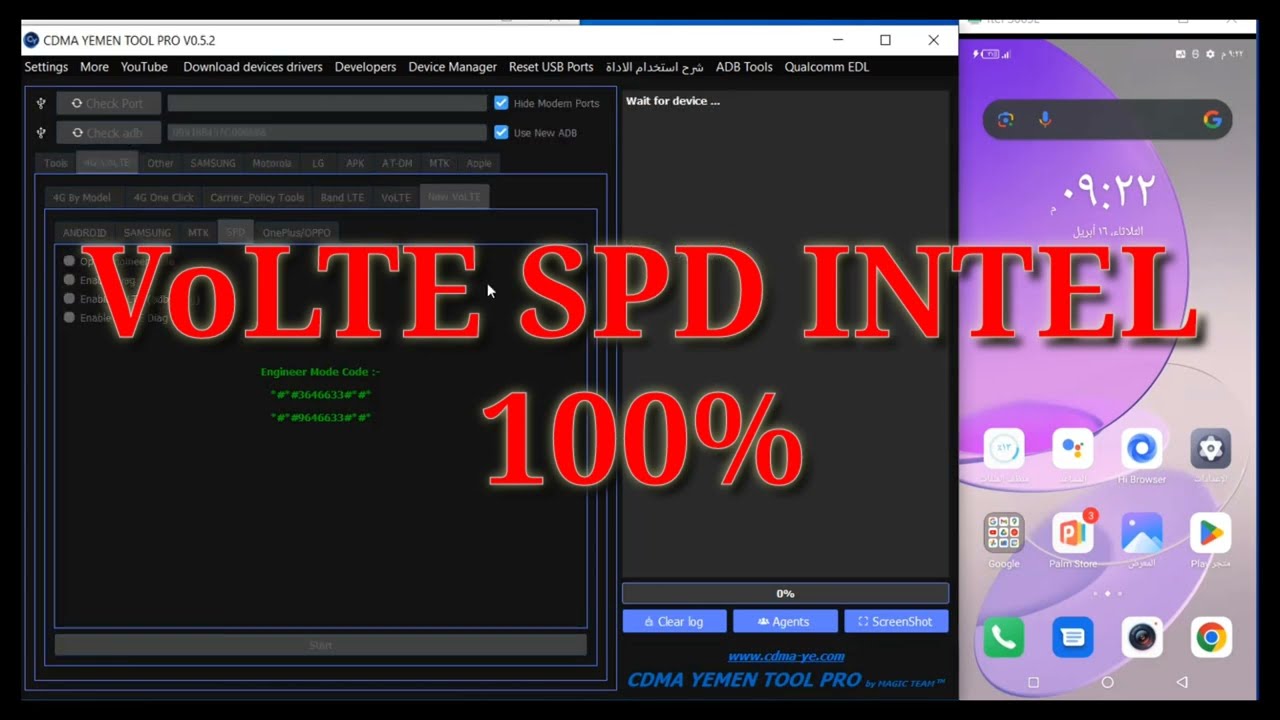
Task: Tap the Google Lens icon in search bar
Action: click(x=1005, y=120)
